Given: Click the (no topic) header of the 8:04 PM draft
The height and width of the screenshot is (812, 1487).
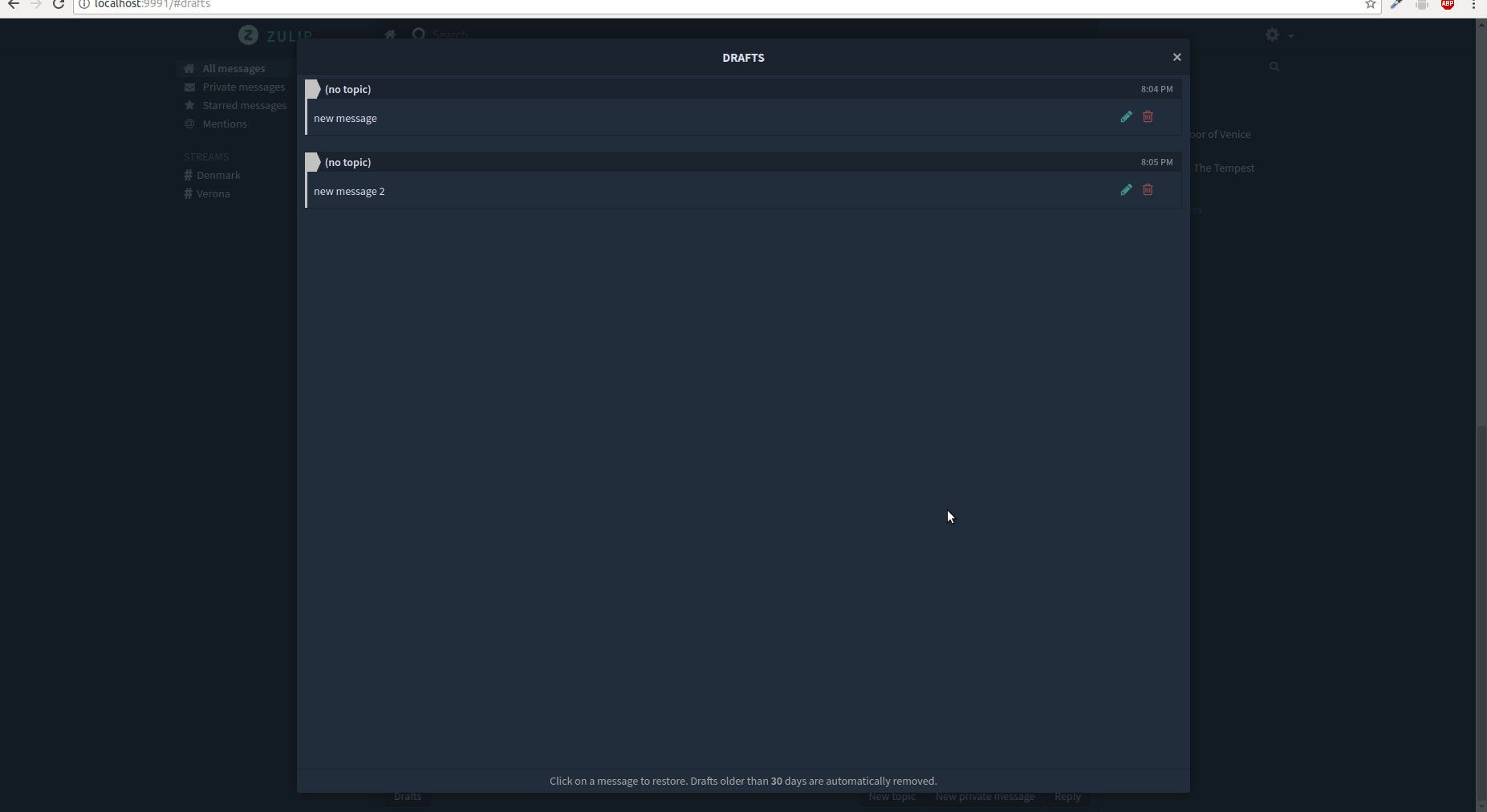Looking at the screenshot, I should tap(347, 89).
